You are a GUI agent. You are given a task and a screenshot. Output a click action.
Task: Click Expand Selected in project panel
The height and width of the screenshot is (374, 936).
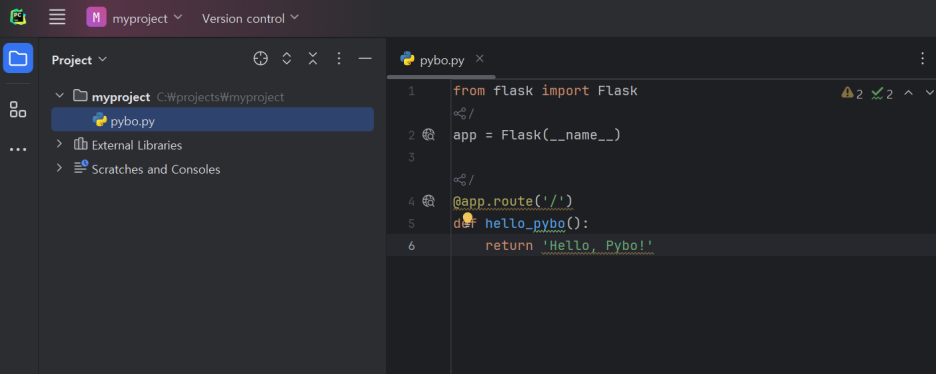pos(287,58)
